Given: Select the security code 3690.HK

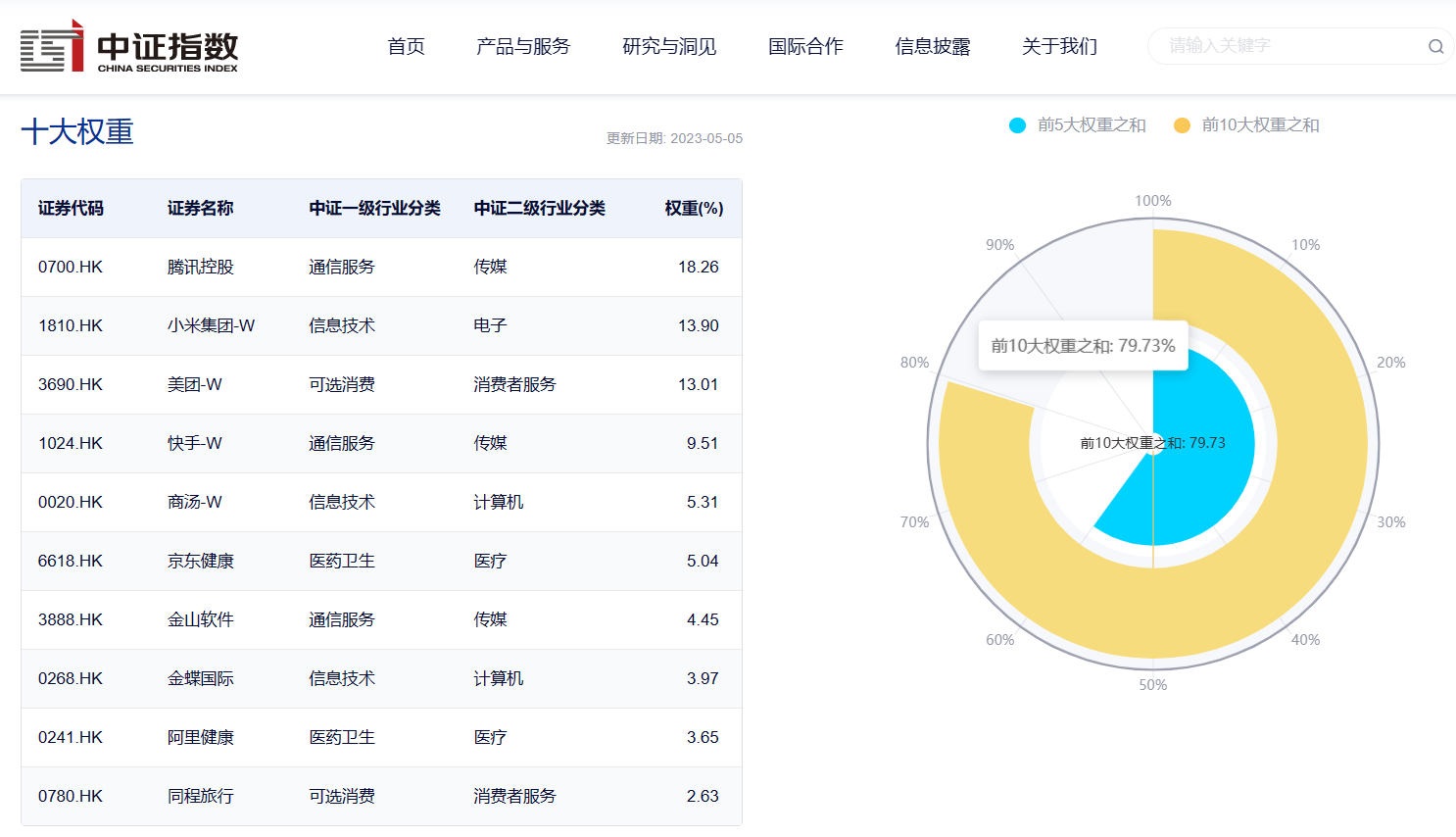Looking at the screenshot, I should tap(71, 384).
